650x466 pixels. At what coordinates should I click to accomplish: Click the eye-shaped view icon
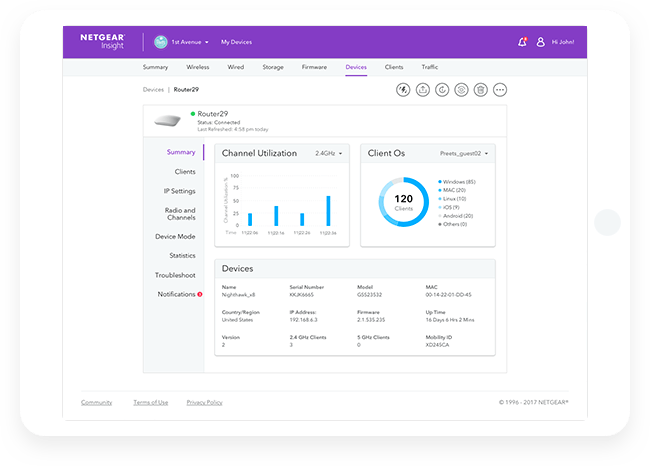coord(461,90)
